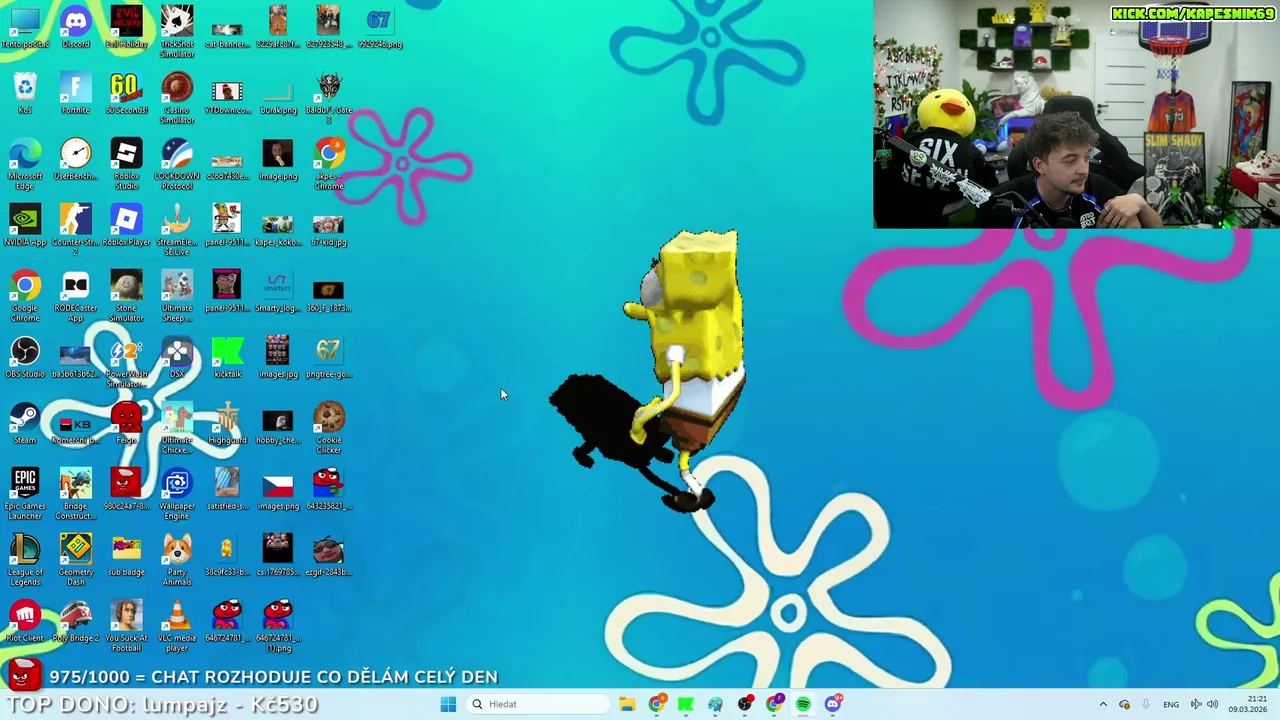1280x720 pixels.
Task: Expand the hidden system tray icons
Action: 1103,704
